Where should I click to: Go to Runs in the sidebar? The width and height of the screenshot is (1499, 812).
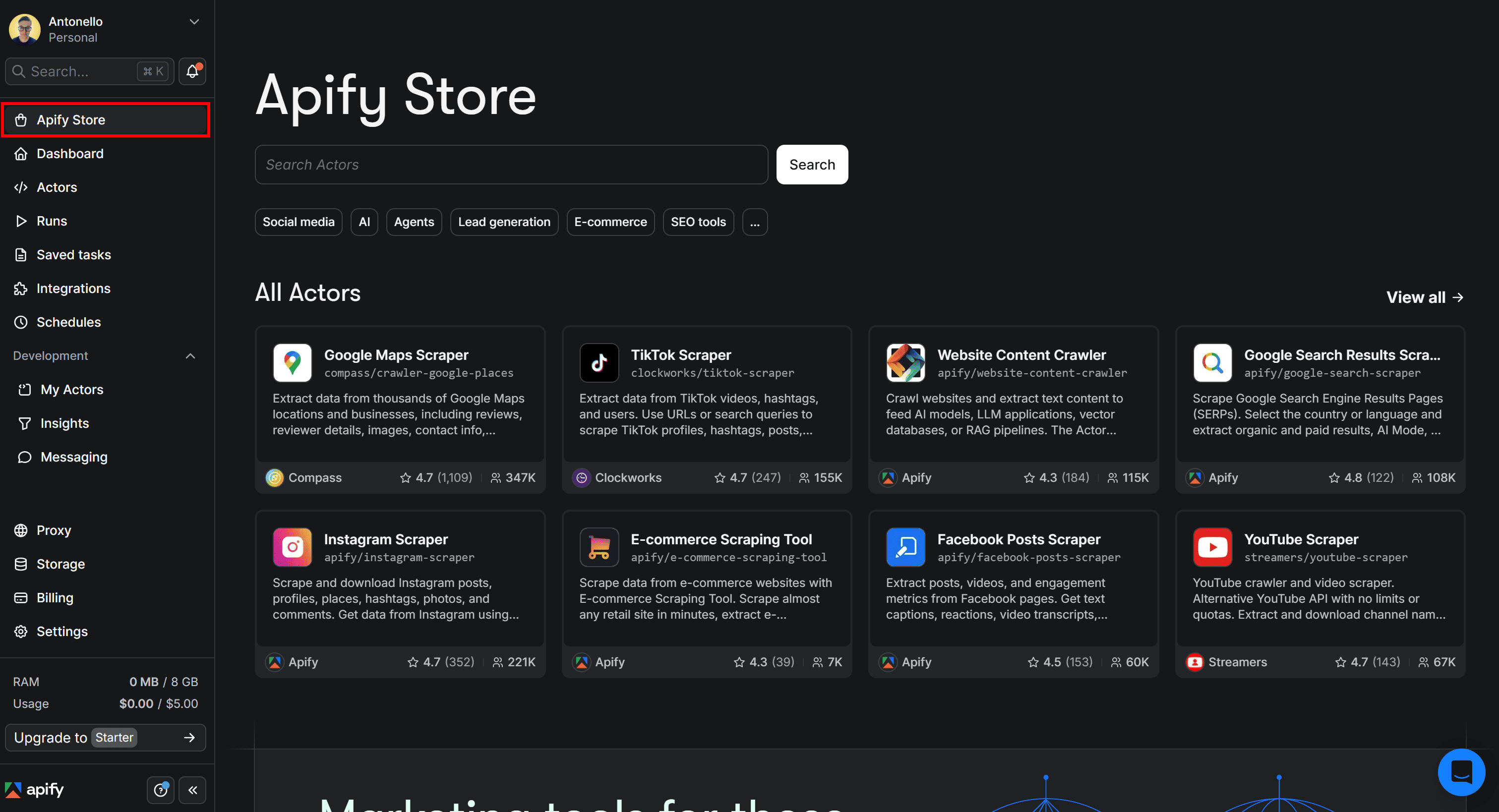52,221
